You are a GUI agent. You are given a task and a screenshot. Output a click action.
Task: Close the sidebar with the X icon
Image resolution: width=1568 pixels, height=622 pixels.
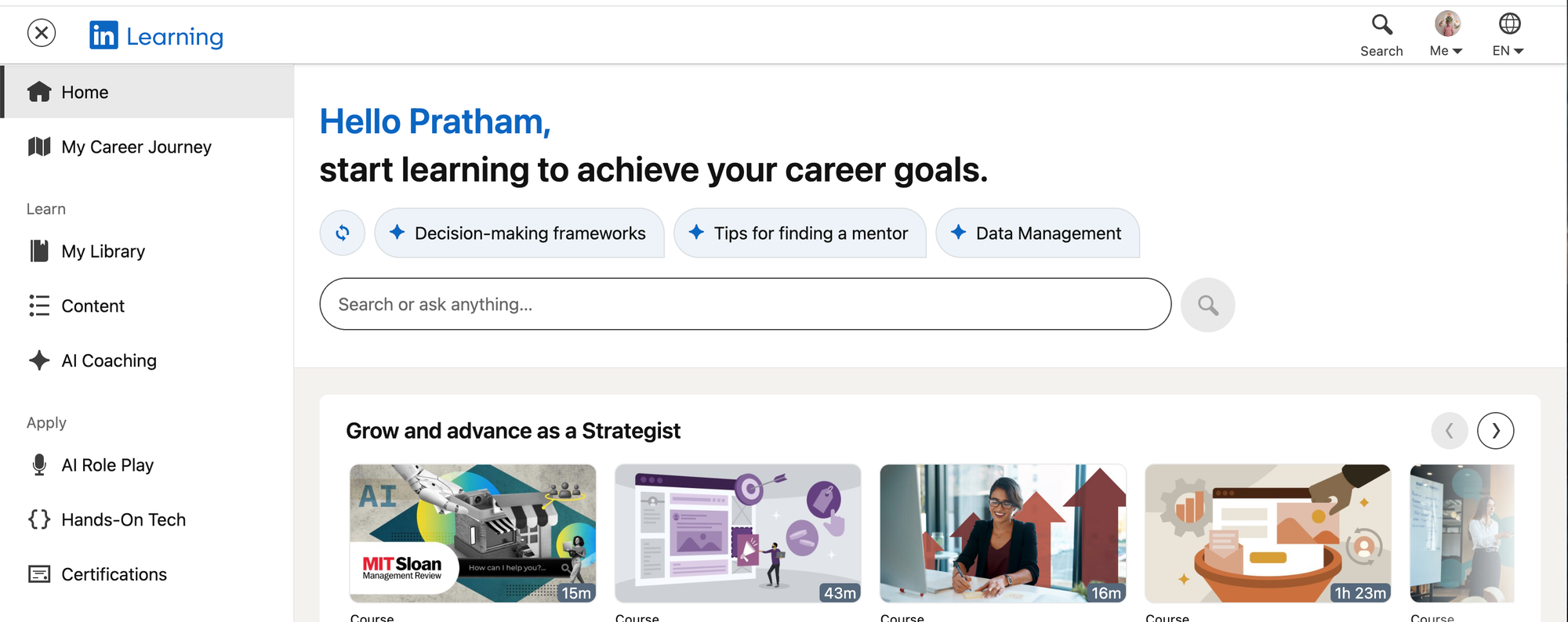click(42, 33)
